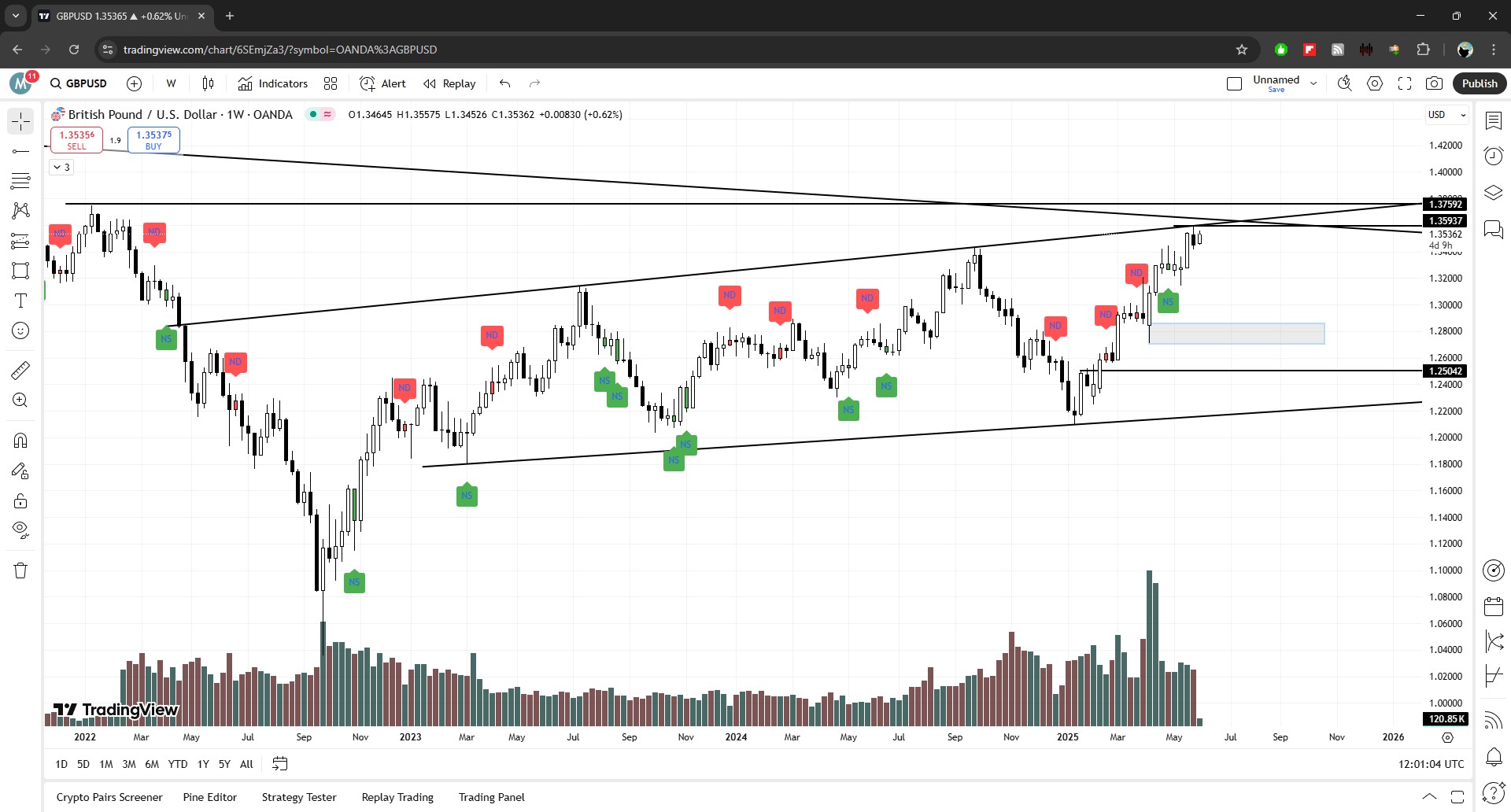Toggle magnet mode for drawings

point(20,440)
